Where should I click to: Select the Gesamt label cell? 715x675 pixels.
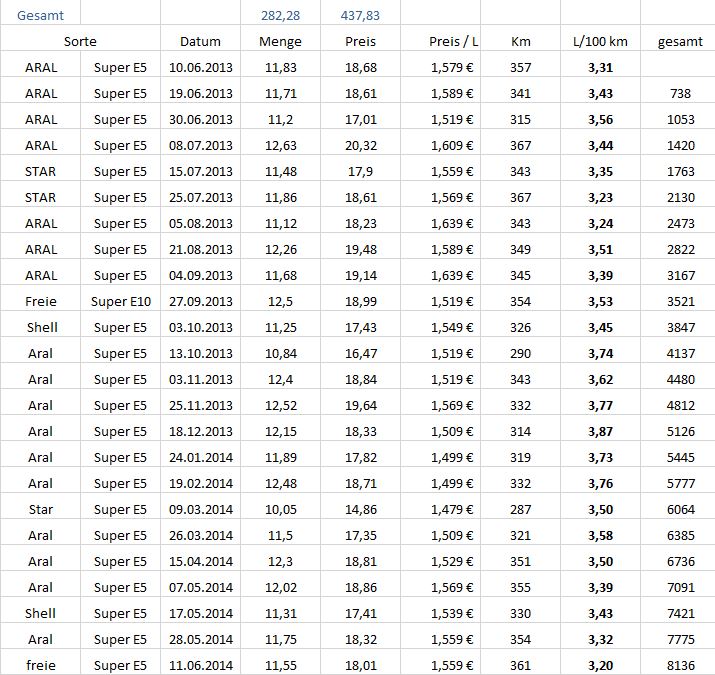[40, 15]
